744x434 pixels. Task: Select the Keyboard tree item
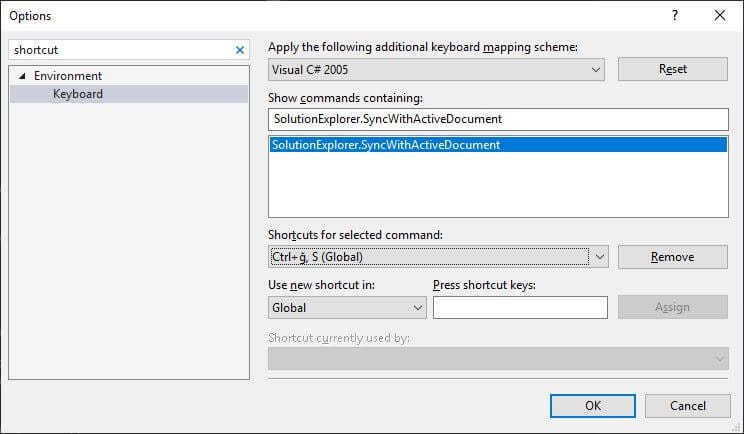point(78,94)
